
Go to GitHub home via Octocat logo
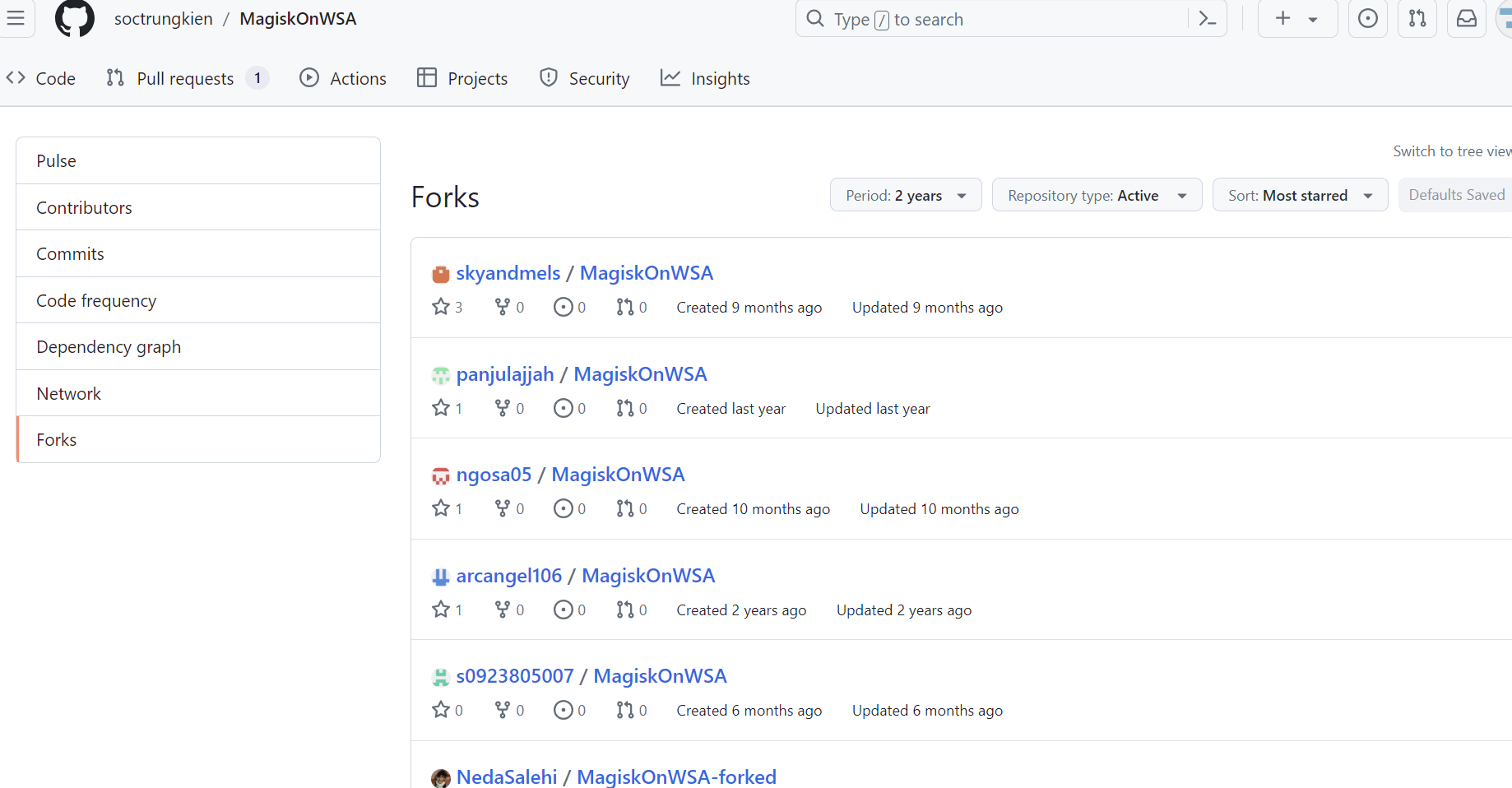[75, 18]
